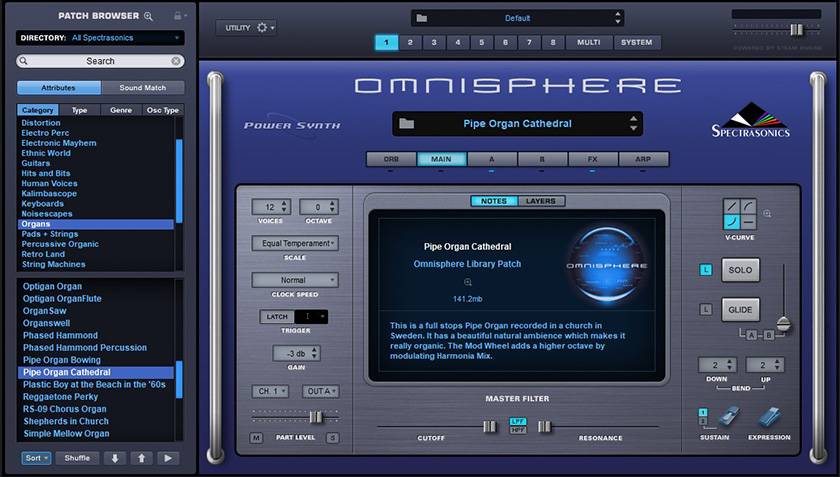Select the Genre attribute column
The image size is (840, 477).
tap(121, 110)
